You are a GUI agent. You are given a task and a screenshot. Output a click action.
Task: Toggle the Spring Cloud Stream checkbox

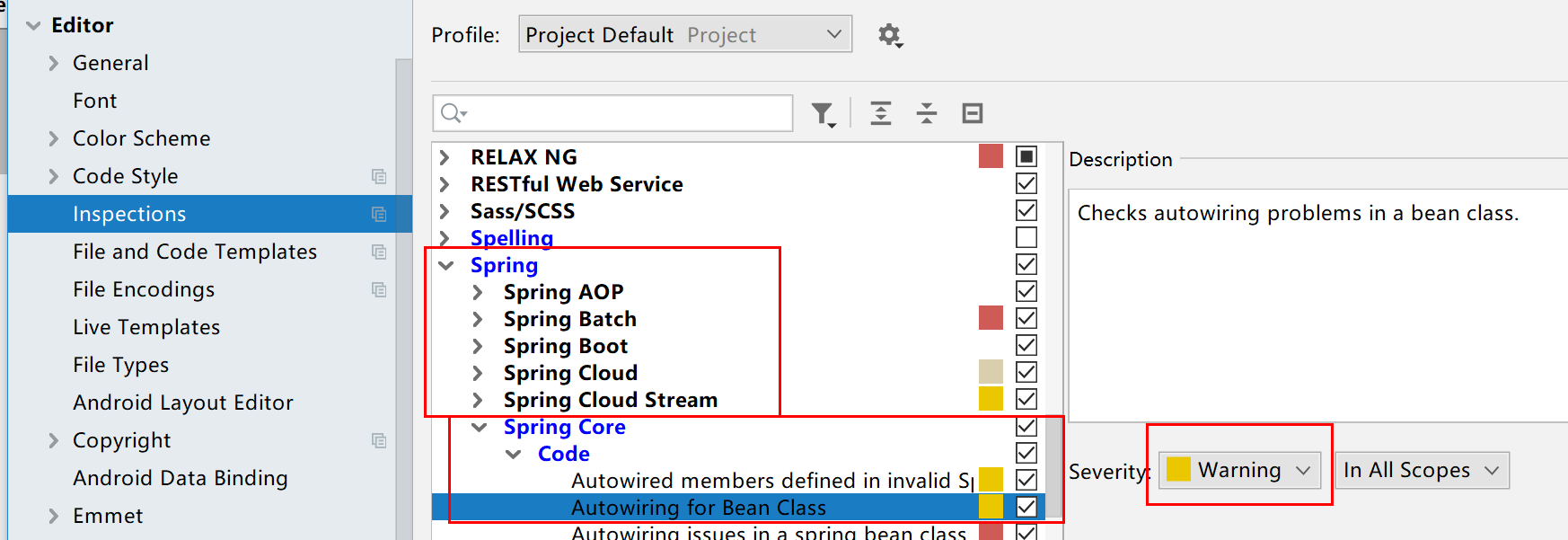pos(1026,399)
